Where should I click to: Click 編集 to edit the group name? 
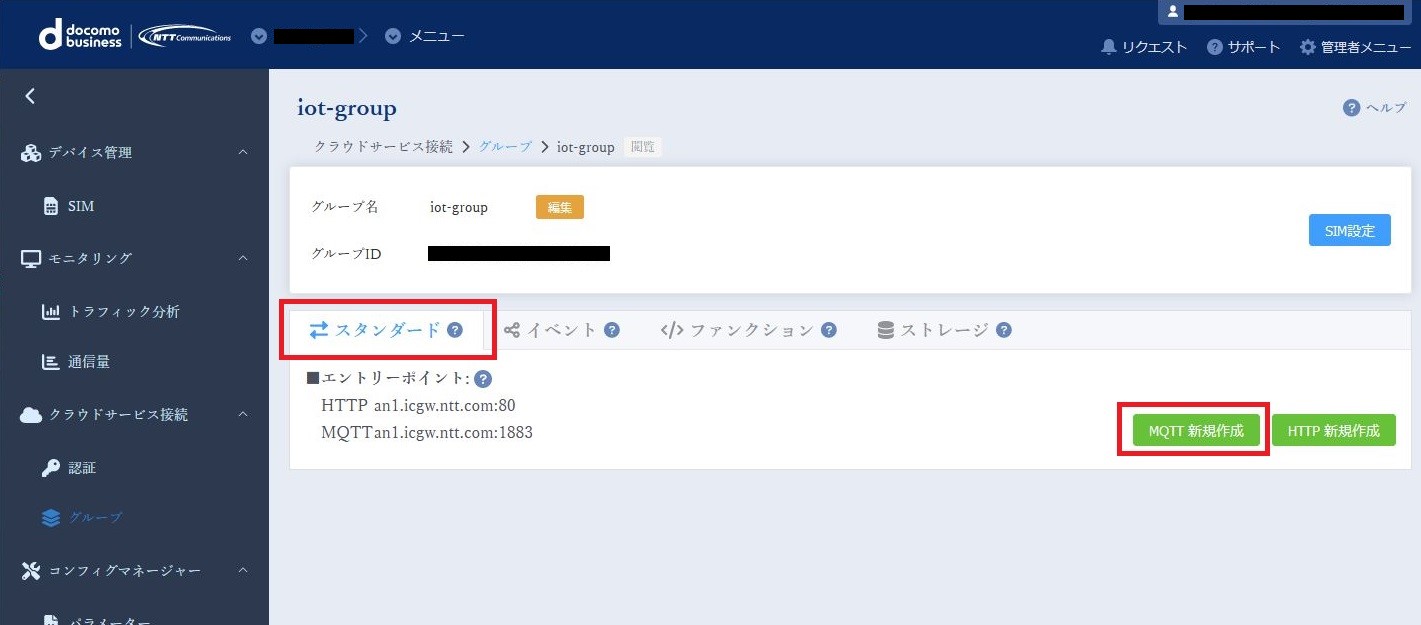(x=559, y=207)
